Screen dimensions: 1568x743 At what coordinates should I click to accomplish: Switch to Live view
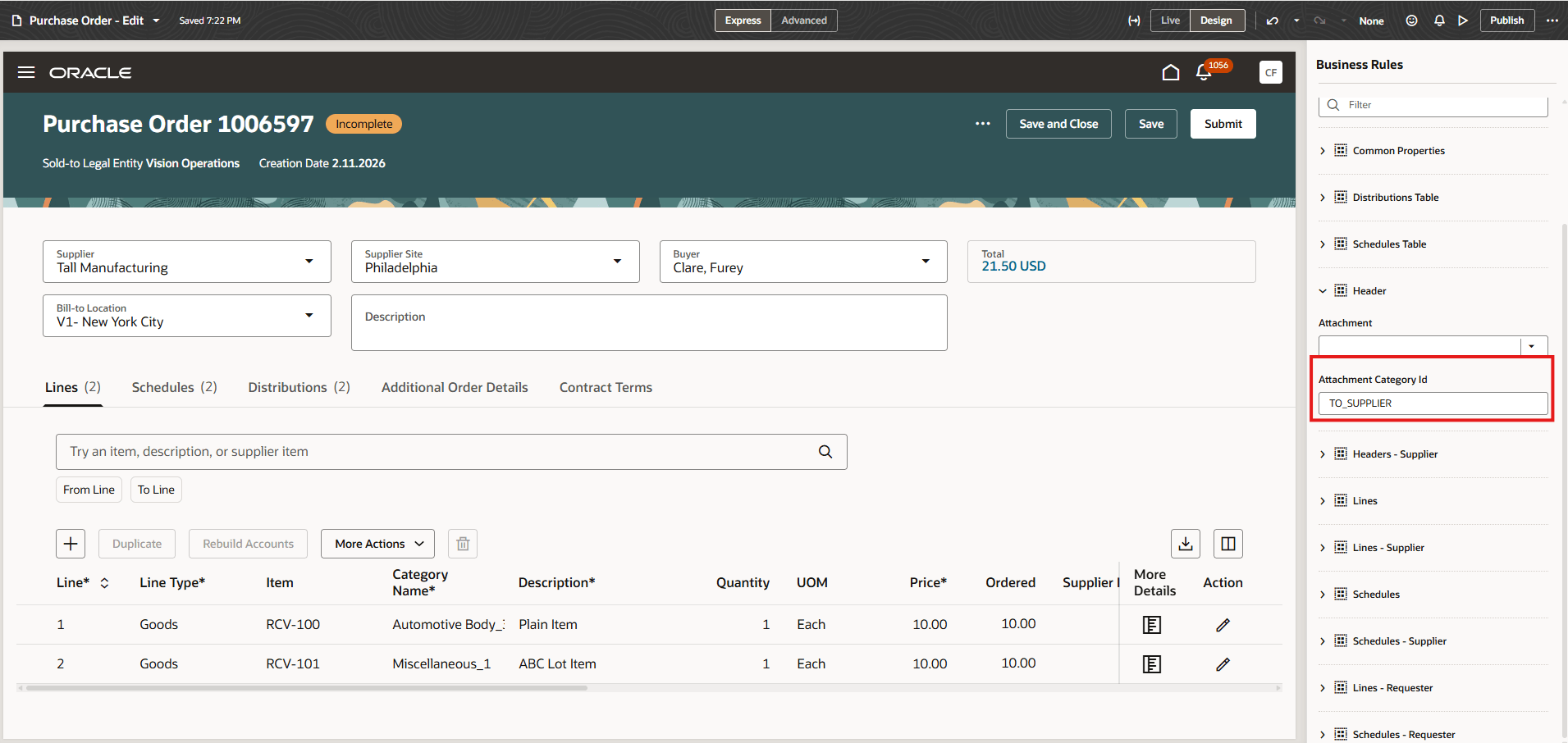coord(1170,20)
